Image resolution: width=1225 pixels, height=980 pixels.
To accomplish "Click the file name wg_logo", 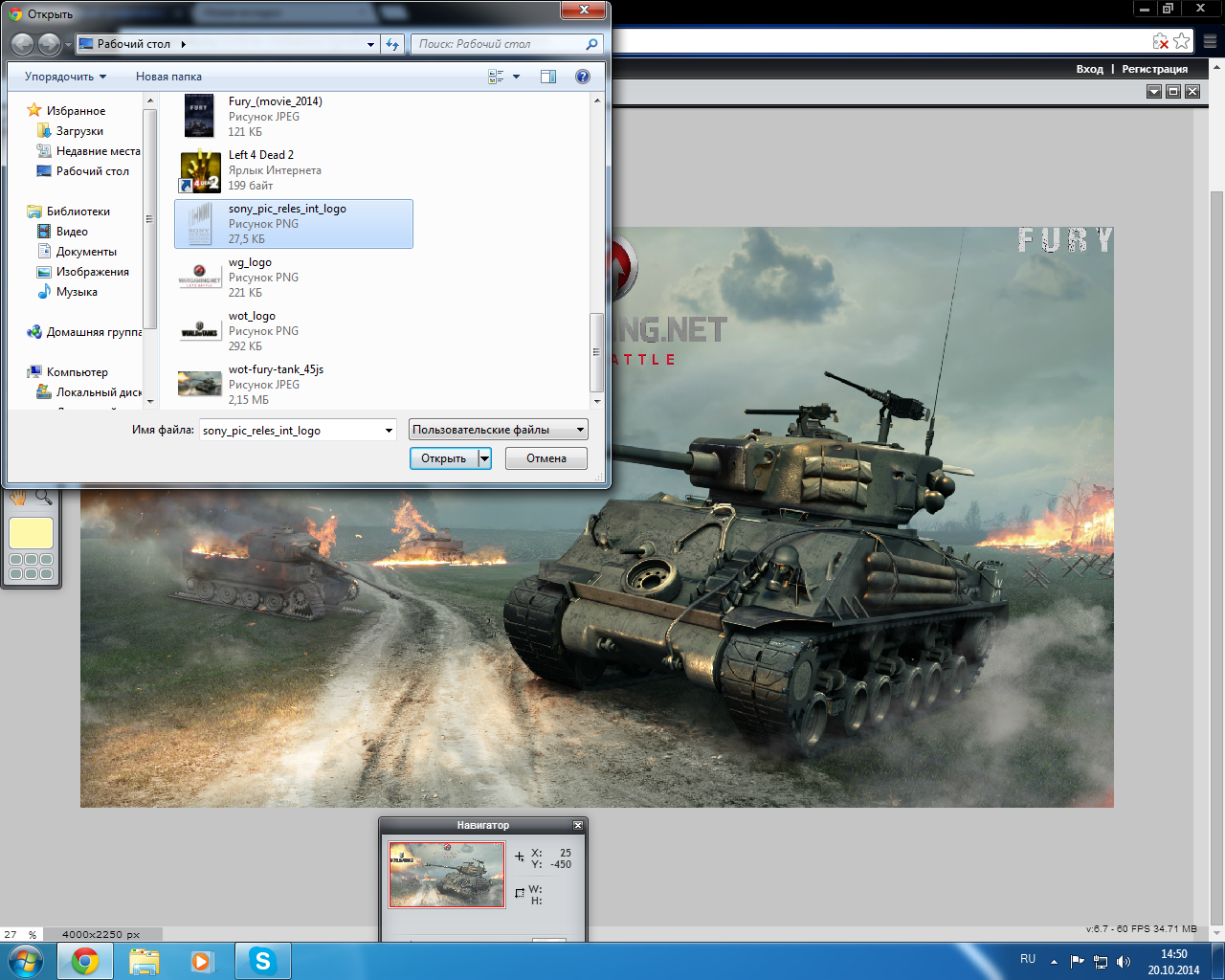I will click(x=250, y=262).
